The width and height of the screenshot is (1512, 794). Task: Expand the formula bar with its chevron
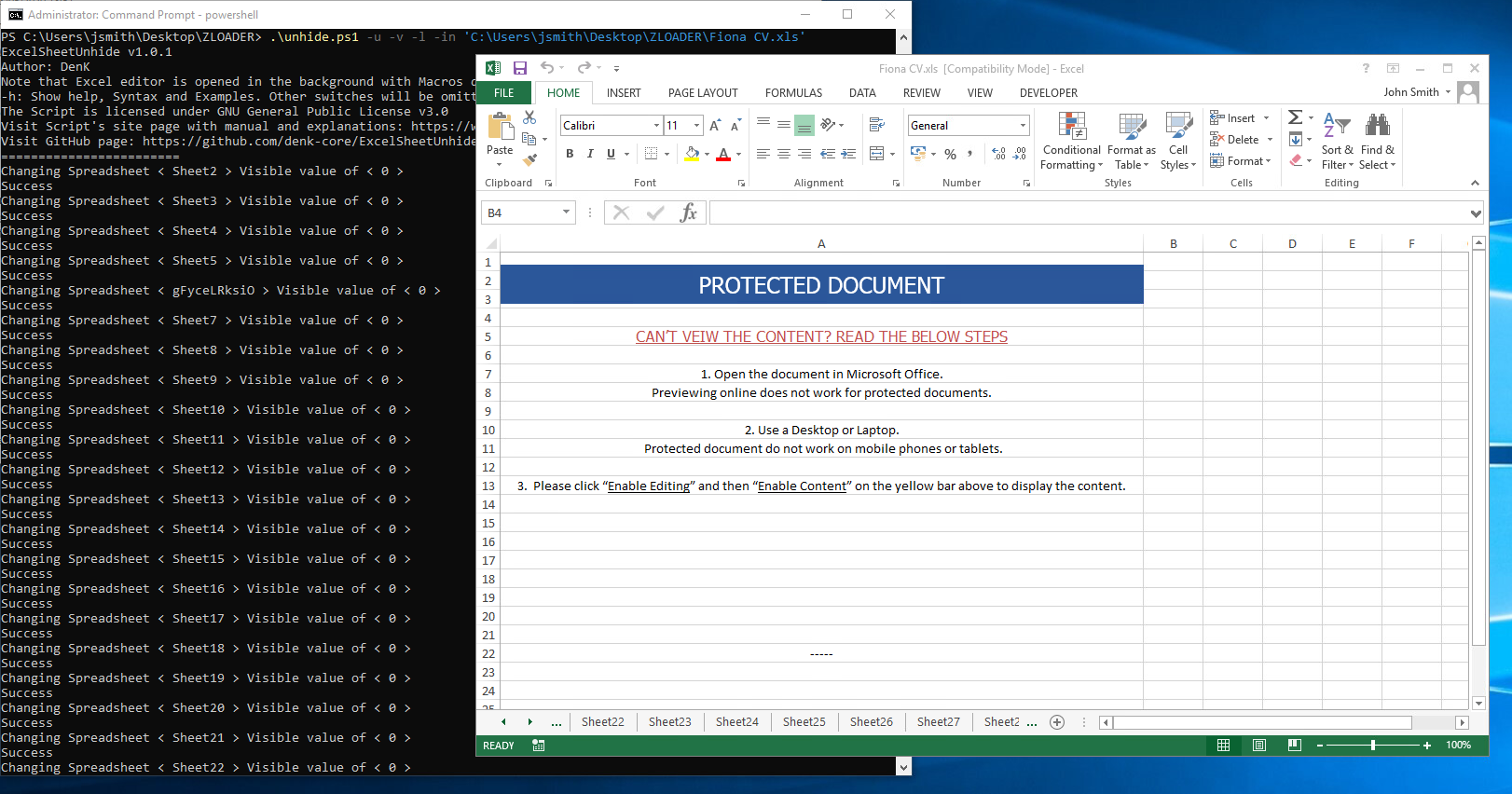coord(1476,213)
